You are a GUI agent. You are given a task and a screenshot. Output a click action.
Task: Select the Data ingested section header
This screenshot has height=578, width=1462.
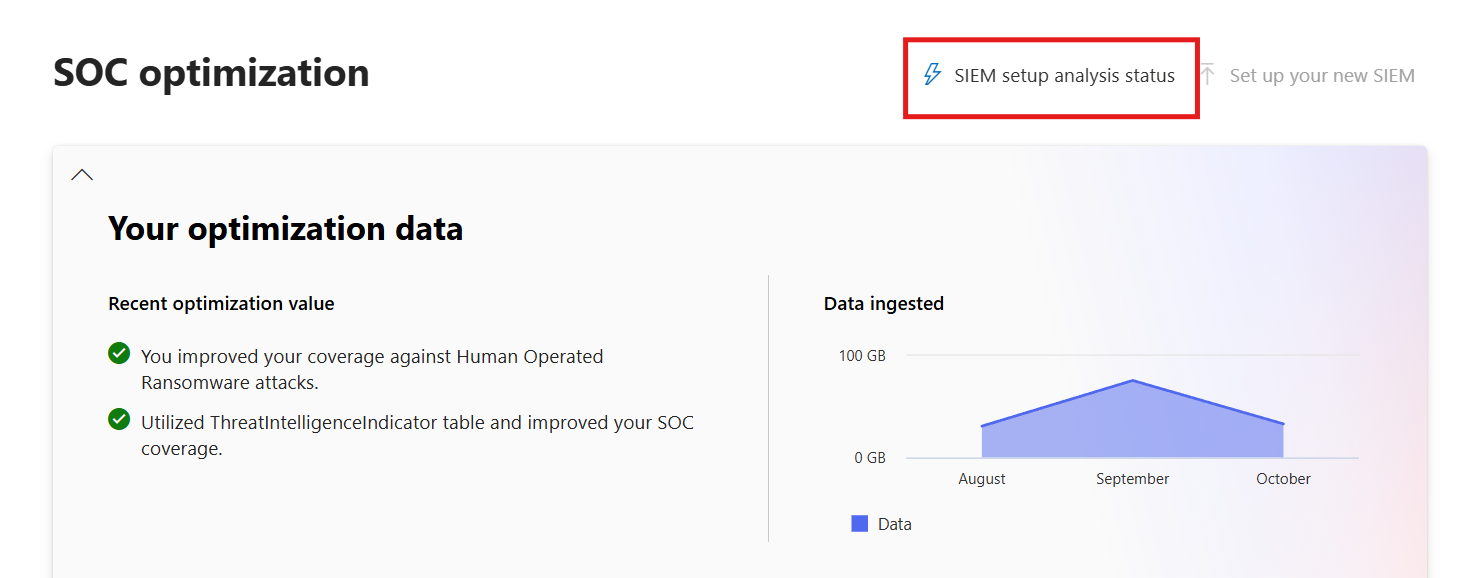(881, 303)
